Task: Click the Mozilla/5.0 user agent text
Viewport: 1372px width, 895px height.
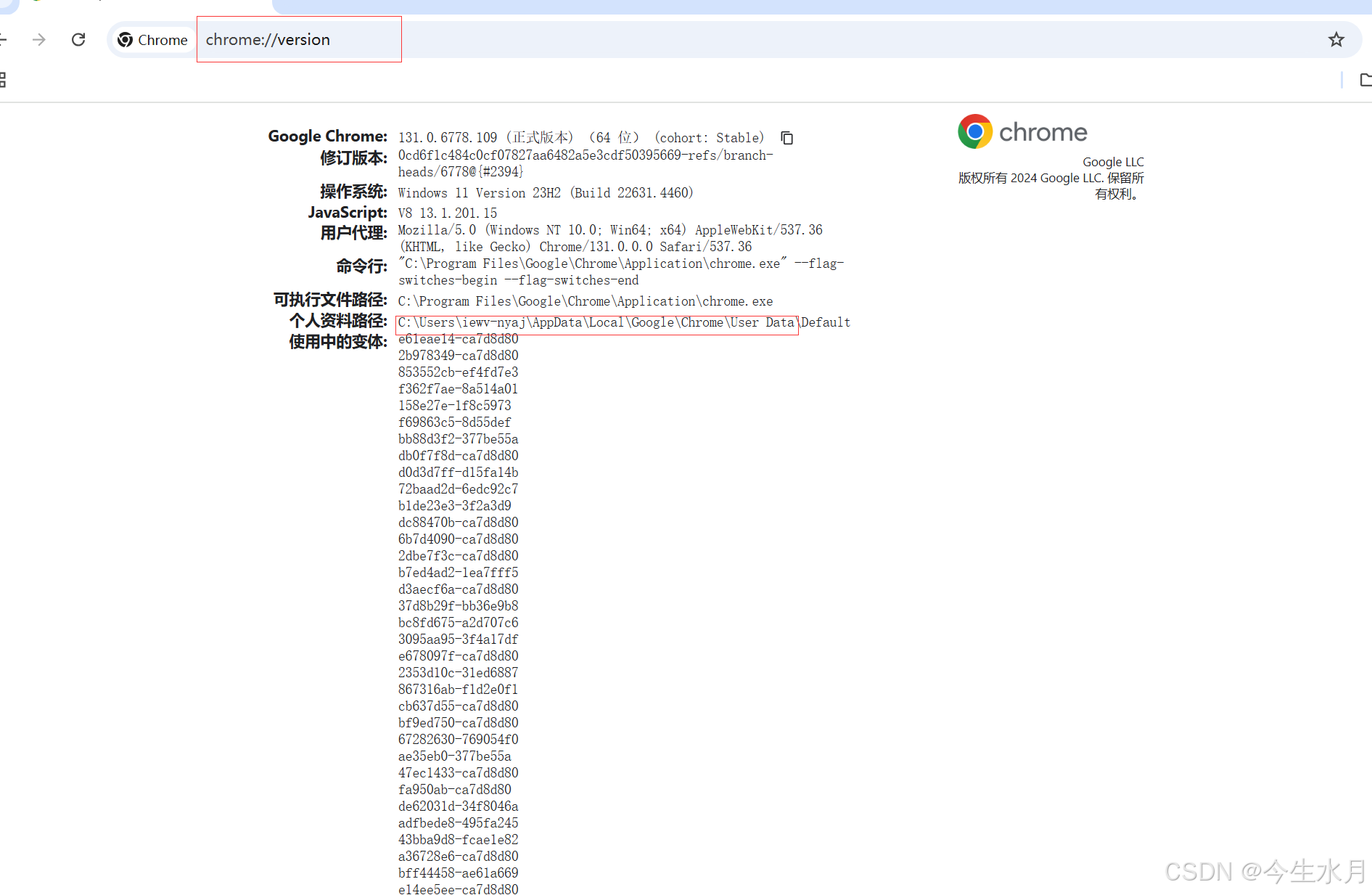Action: pyautogui.click(x=610, y=238)
